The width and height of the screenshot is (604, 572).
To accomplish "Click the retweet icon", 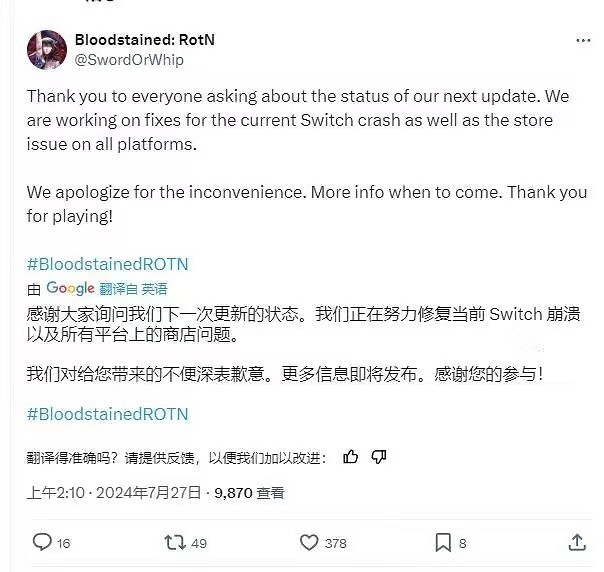I will pyautogui.click(x=174, y=543).
